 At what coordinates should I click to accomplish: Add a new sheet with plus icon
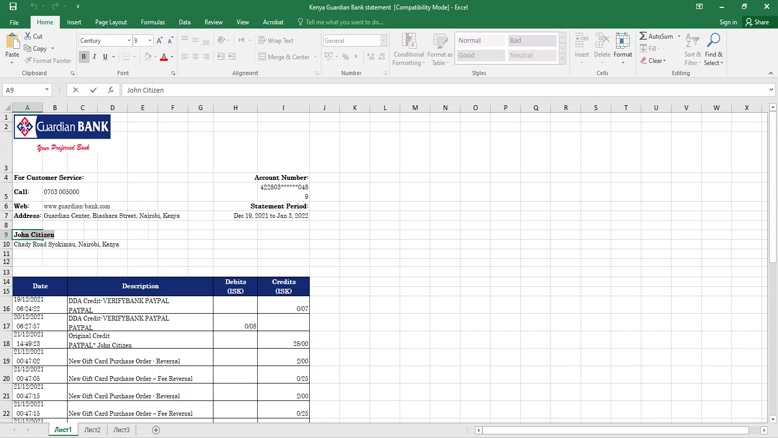pyautogui.click(x=156, y=430)
